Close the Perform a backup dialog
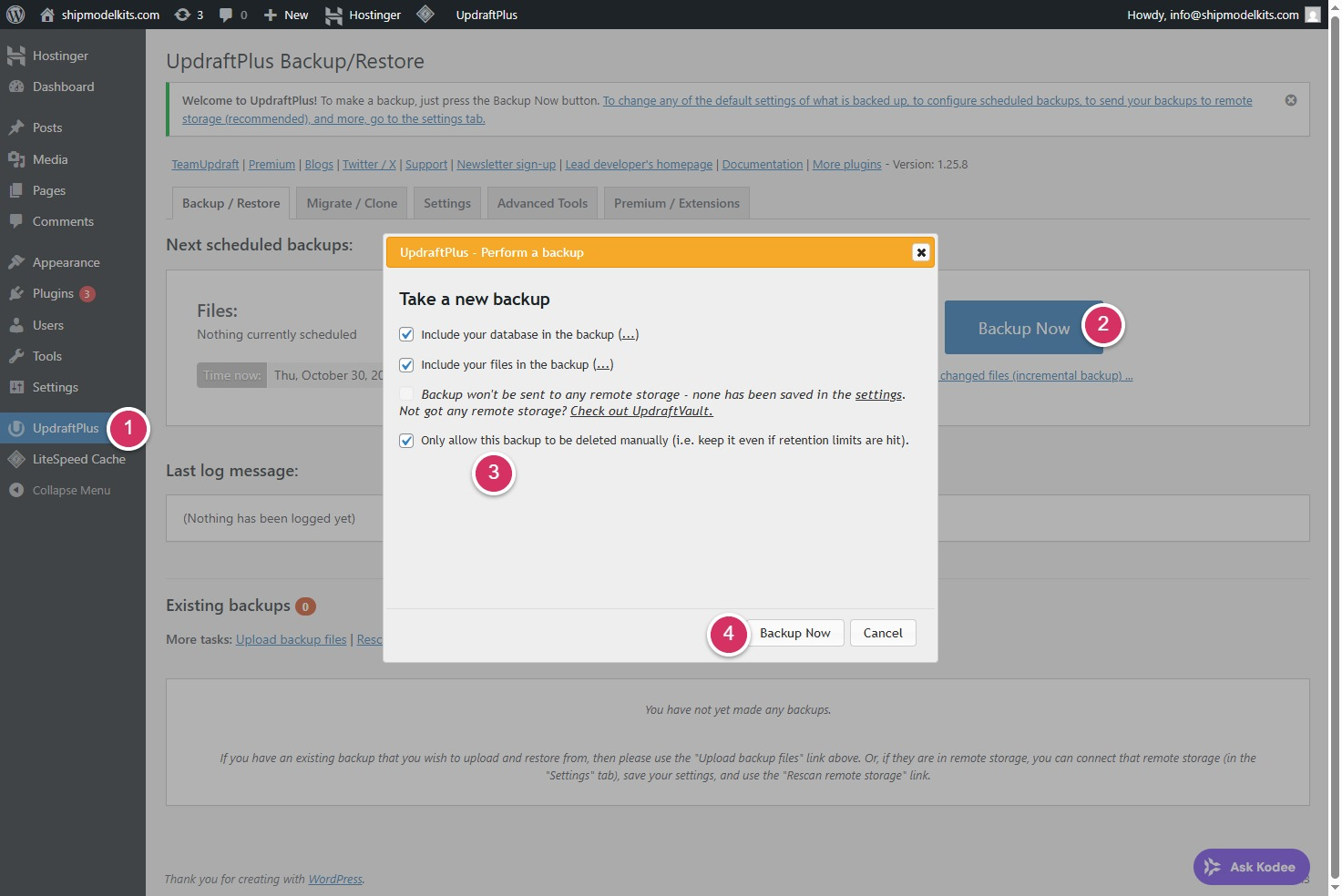This screenshot has width=1342, height=896. click(920, 252)
